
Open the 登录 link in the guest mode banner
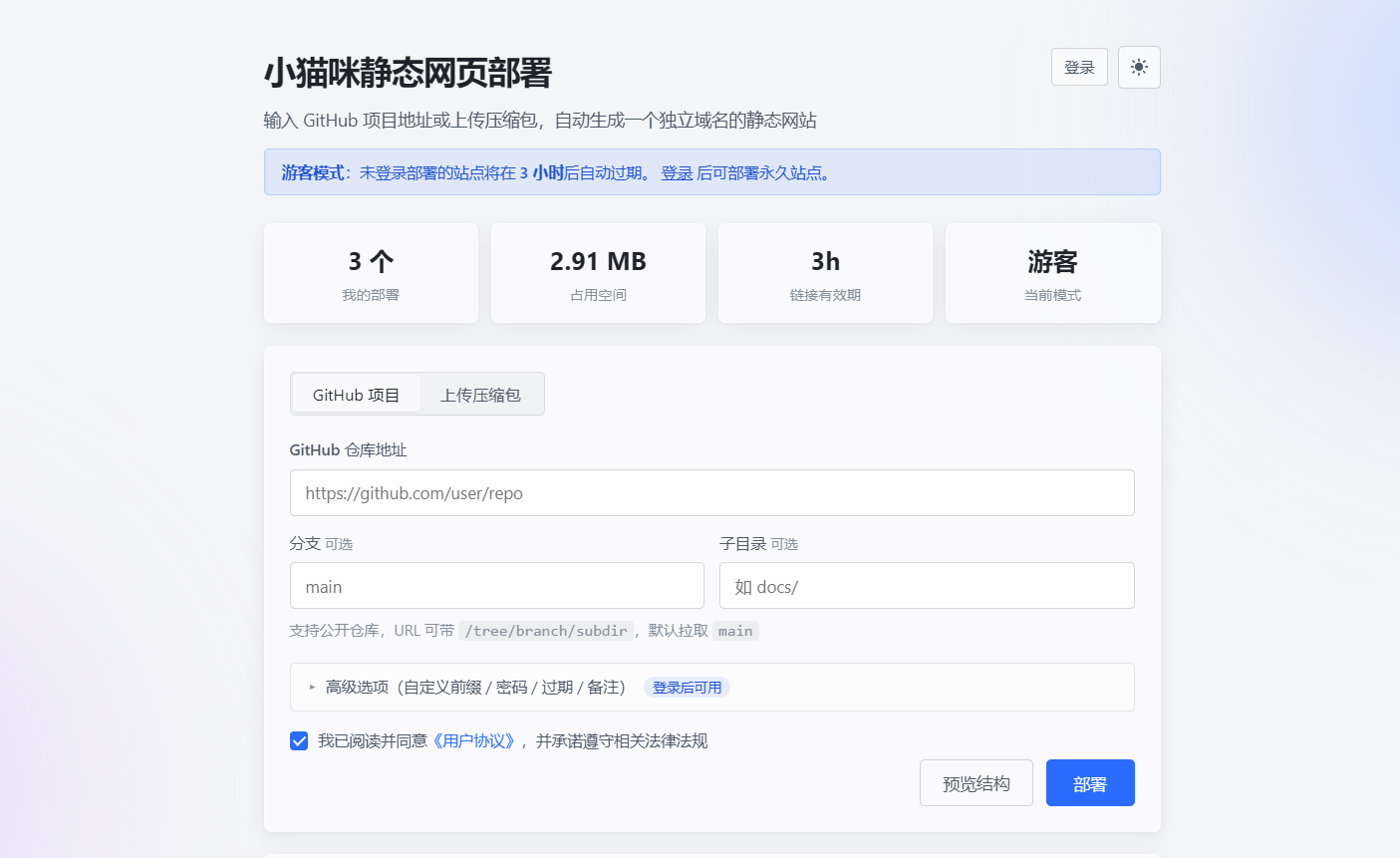[x=677, y=172]
